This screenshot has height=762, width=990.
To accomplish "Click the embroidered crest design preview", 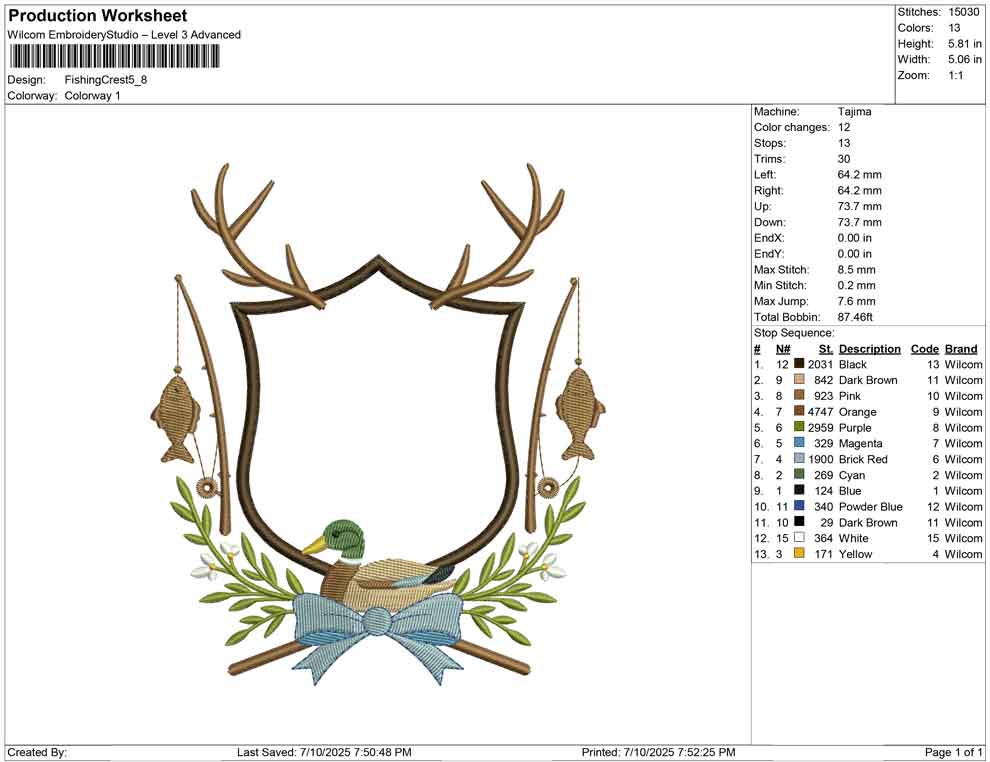I will point(379,425).
